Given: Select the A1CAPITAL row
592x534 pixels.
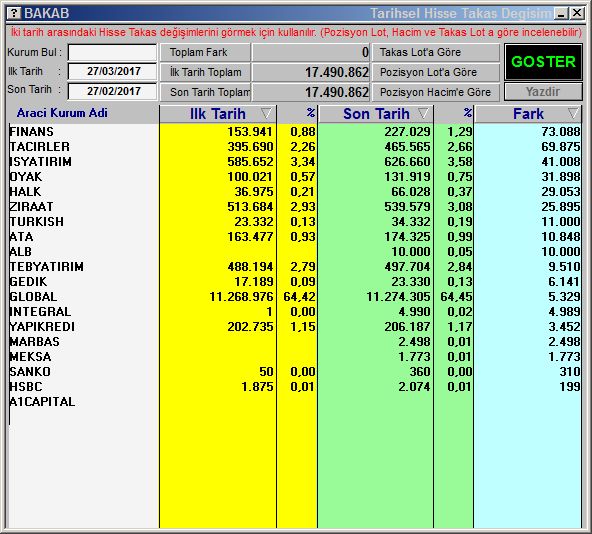Looking at the screenshot, I should tap(295, 401).
